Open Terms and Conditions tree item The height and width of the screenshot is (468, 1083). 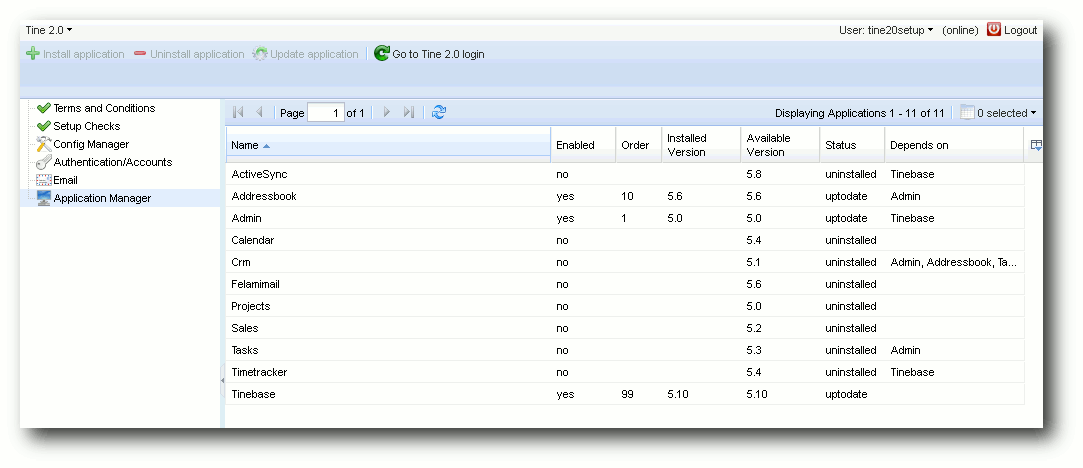104,108
